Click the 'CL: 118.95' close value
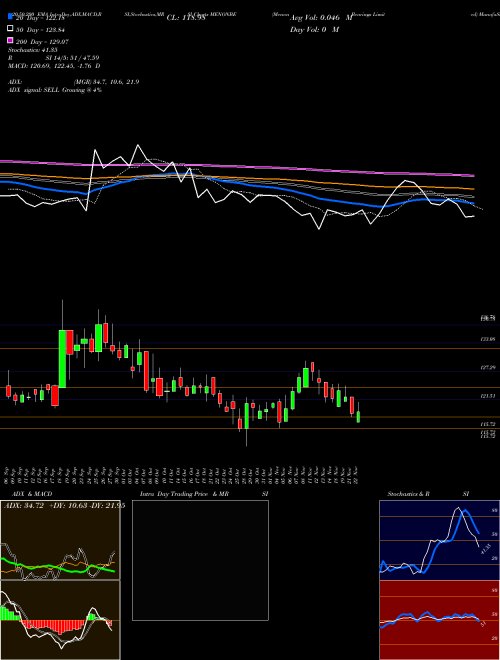 point(186,18)
